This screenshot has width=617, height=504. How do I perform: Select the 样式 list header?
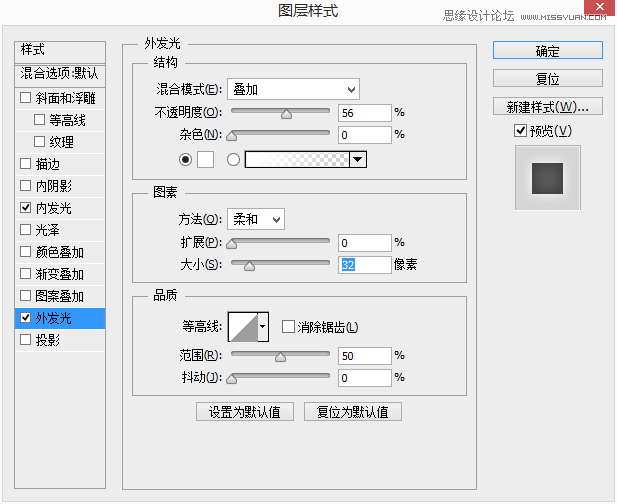click(60, 52)
